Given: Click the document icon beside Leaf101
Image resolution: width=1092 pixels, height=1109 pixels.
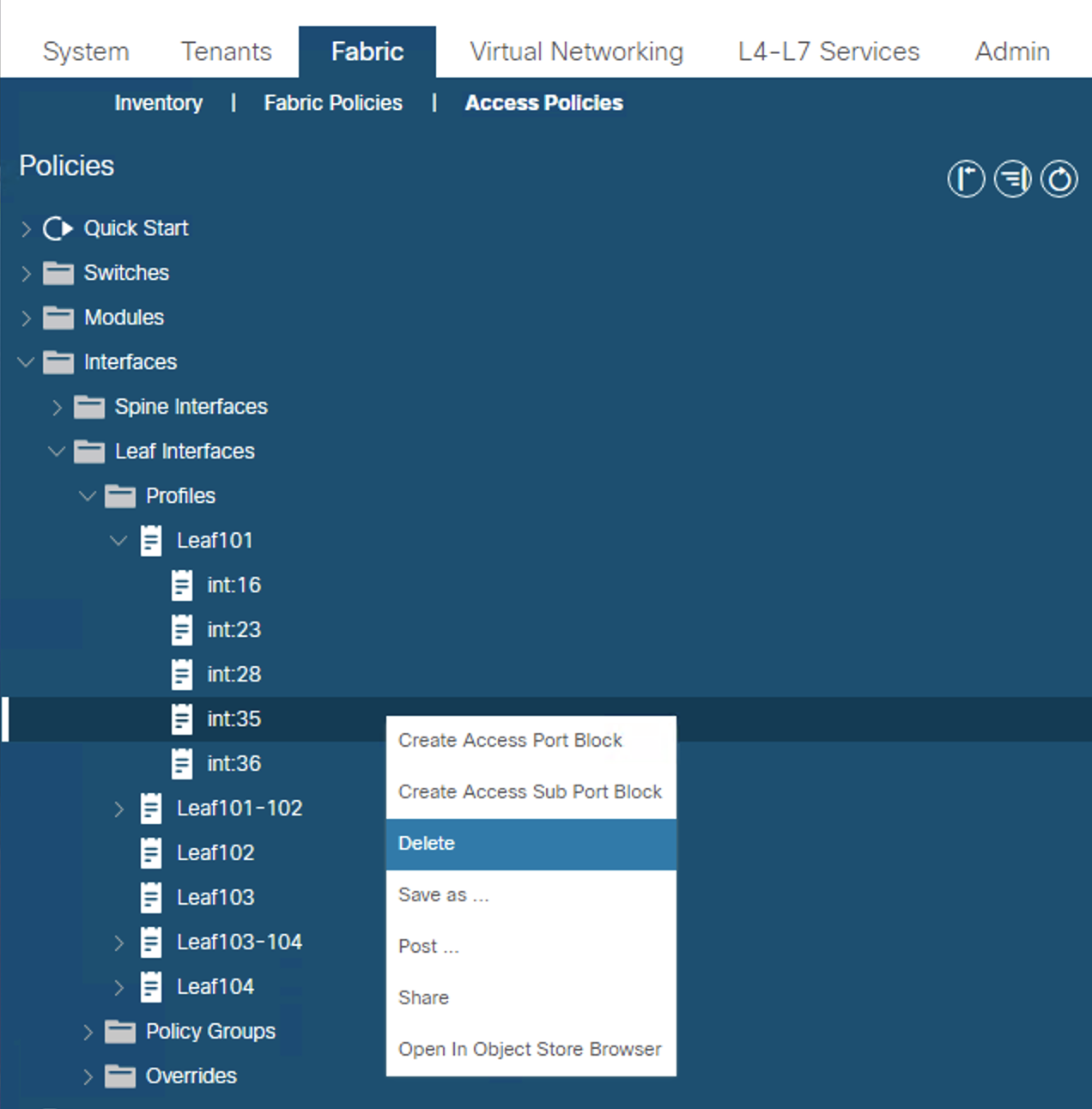Looking at the screenshot, I should point(151,541).
